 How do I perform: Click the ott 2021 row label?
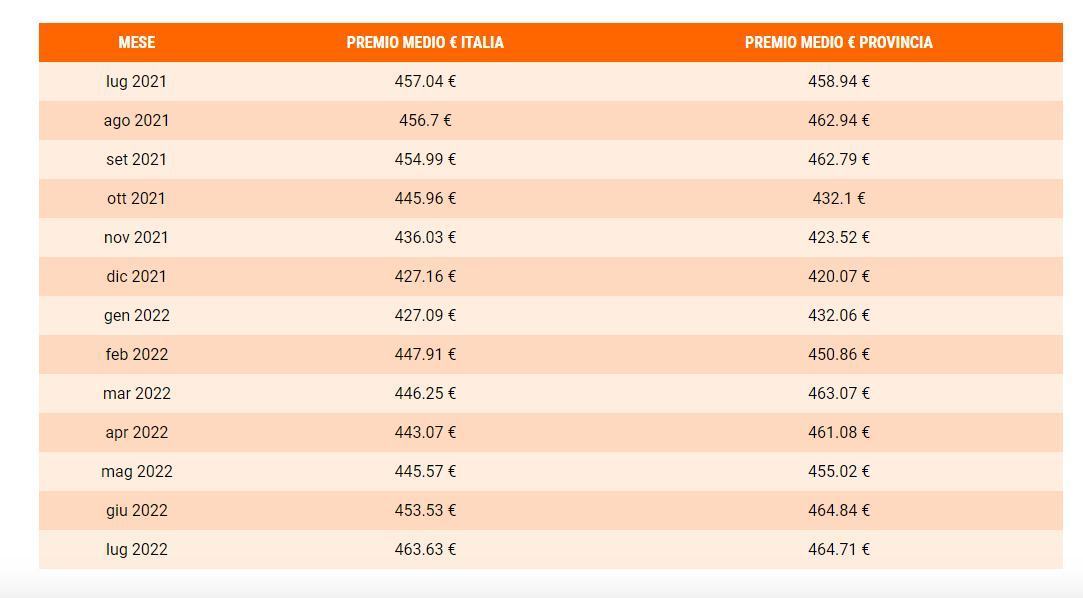click(x=136, y=198)
